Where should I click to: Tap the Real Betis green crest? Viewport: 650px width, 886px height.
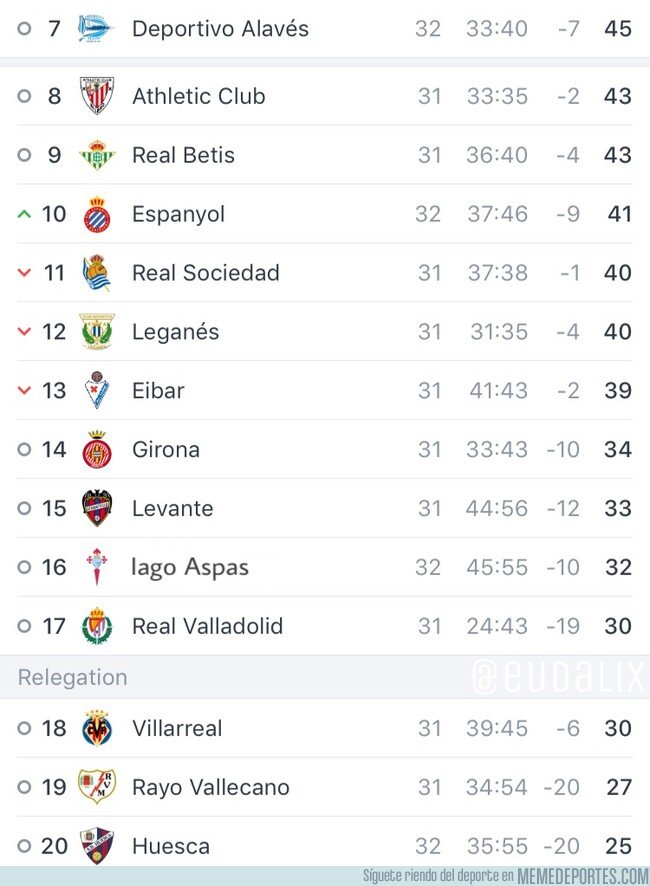click(x=97, y=155)
